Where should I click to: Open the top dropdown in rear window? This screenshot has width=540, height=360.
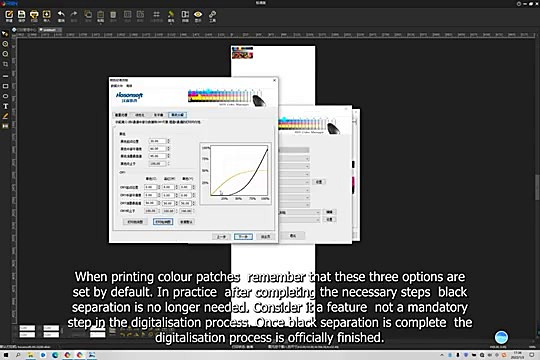click(x=294, y=158)
